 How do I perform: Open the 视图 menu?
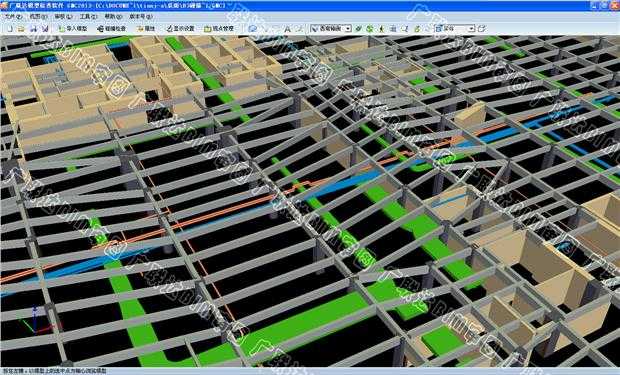point(38,17)
